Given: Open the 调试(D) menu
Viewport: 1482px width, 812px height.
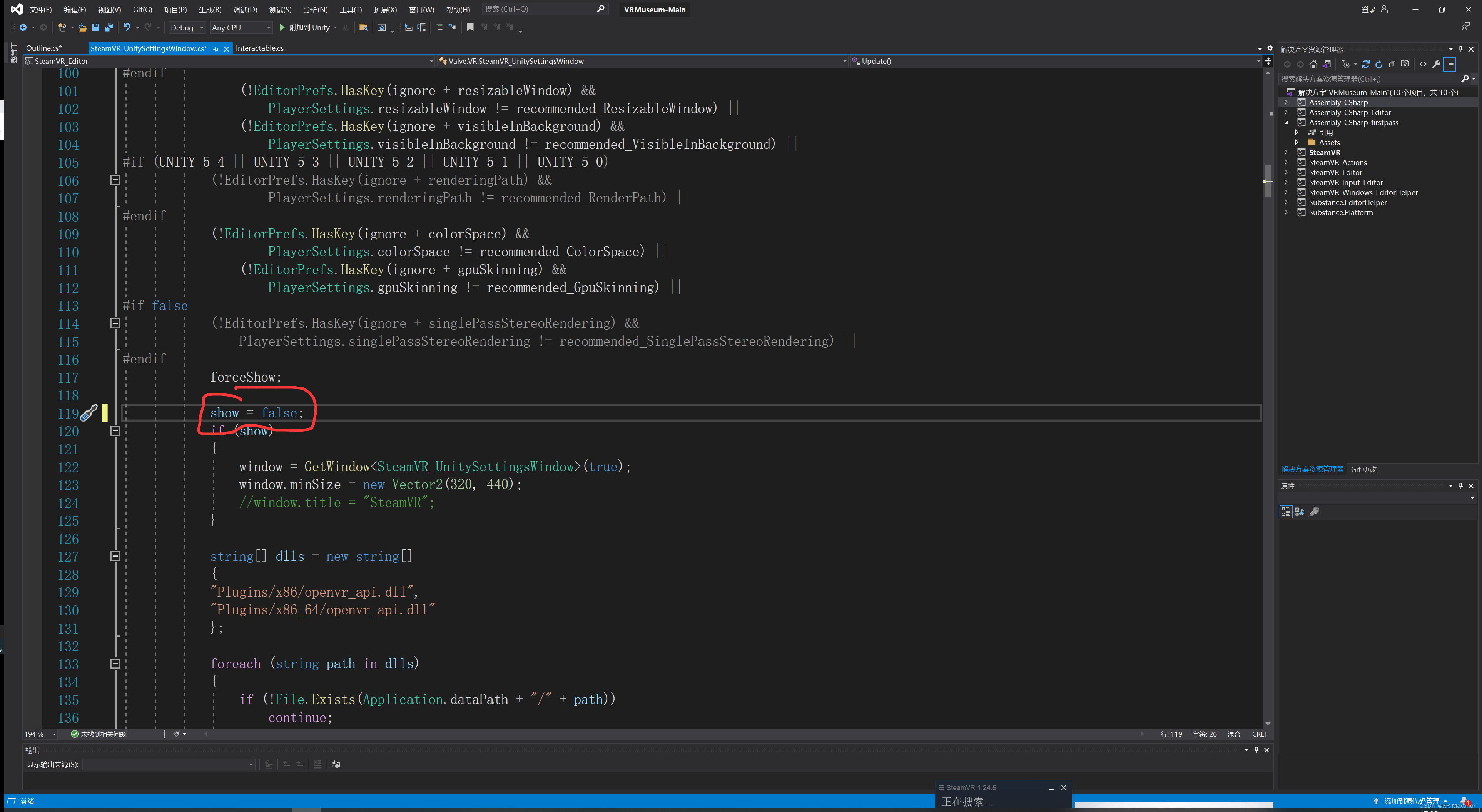Looking at the screenshot, I should (x=245, y=9).
